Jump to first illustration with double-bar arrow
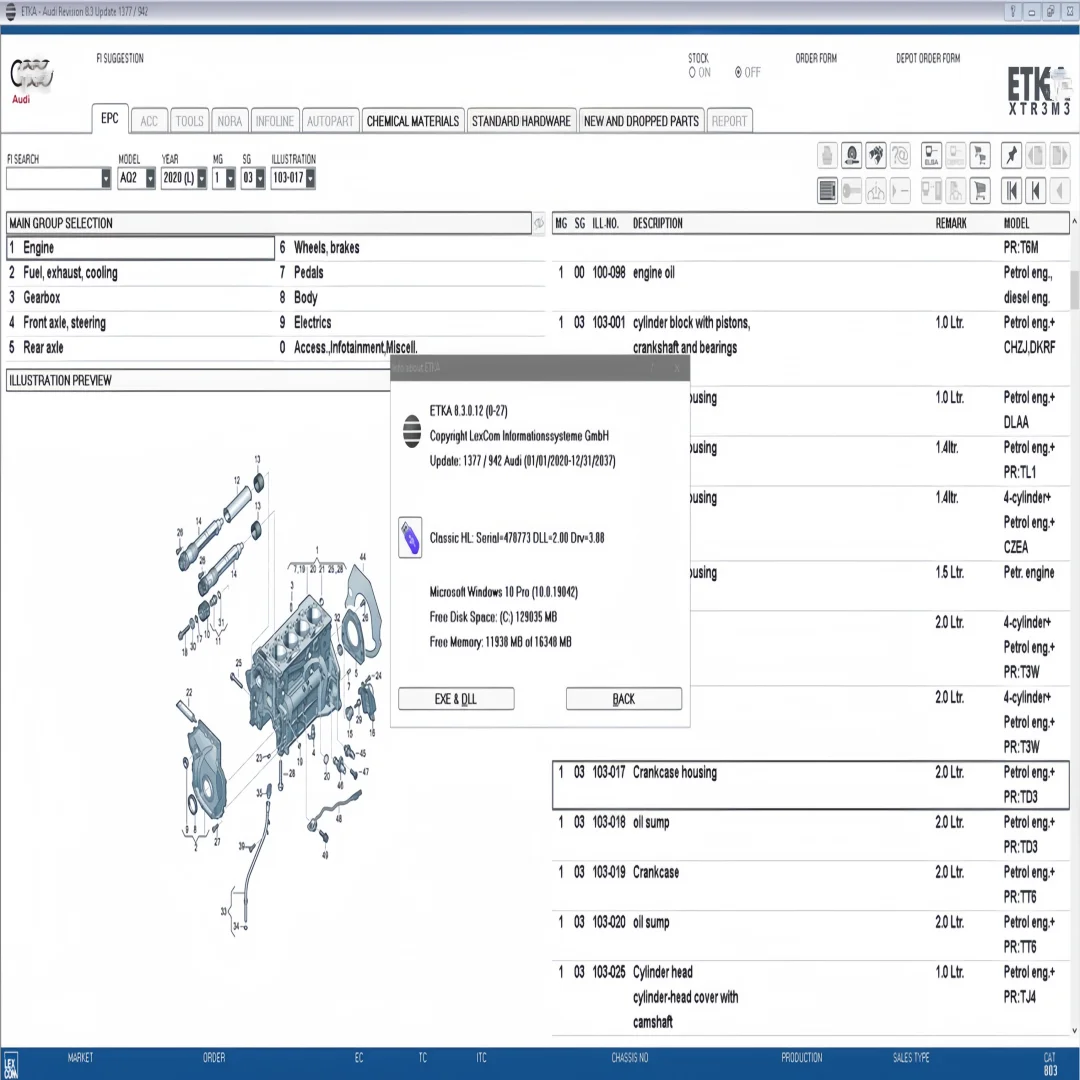This screenshot has height=1080, width=1080. (x=1011, y=190)
